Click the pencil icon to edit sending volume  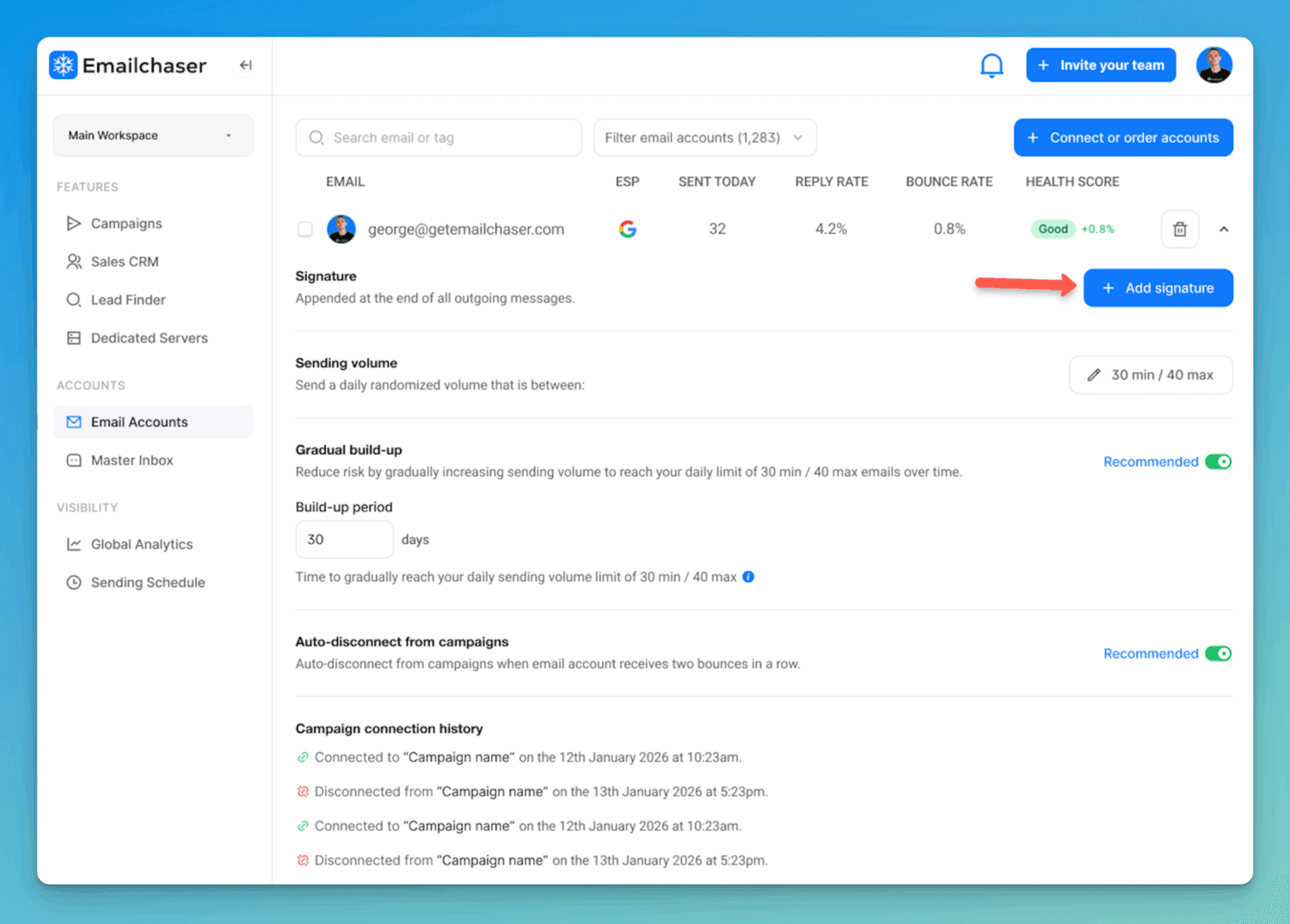(1094, 375)
